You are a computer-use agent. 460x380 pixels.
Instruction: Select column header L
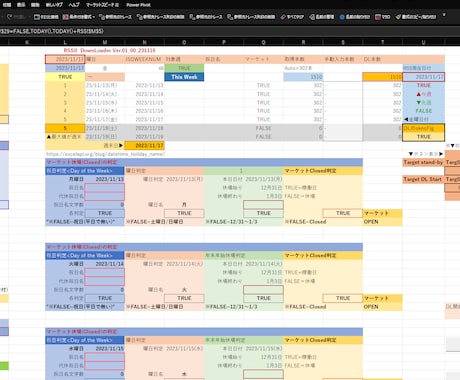pos(65,42)
